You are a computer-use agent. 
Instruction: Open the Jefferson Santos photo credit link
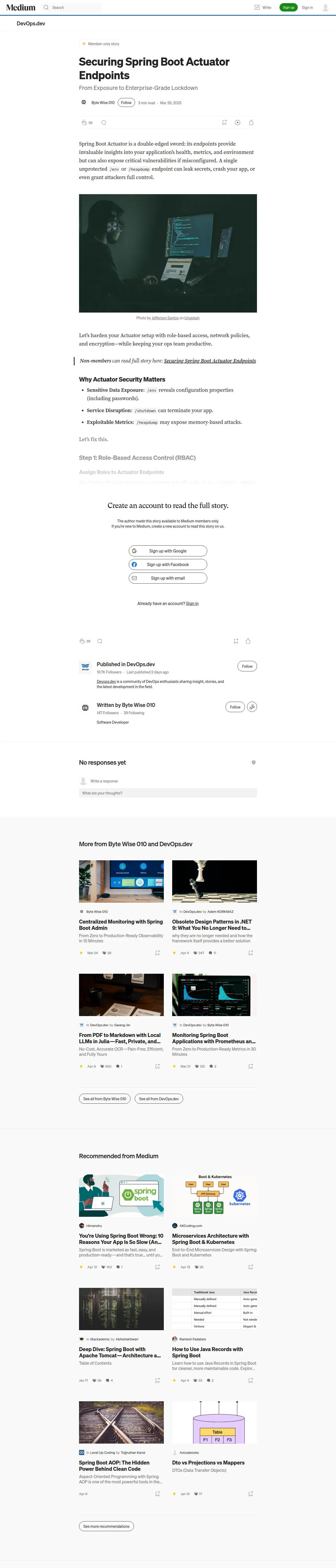[165, 318]
